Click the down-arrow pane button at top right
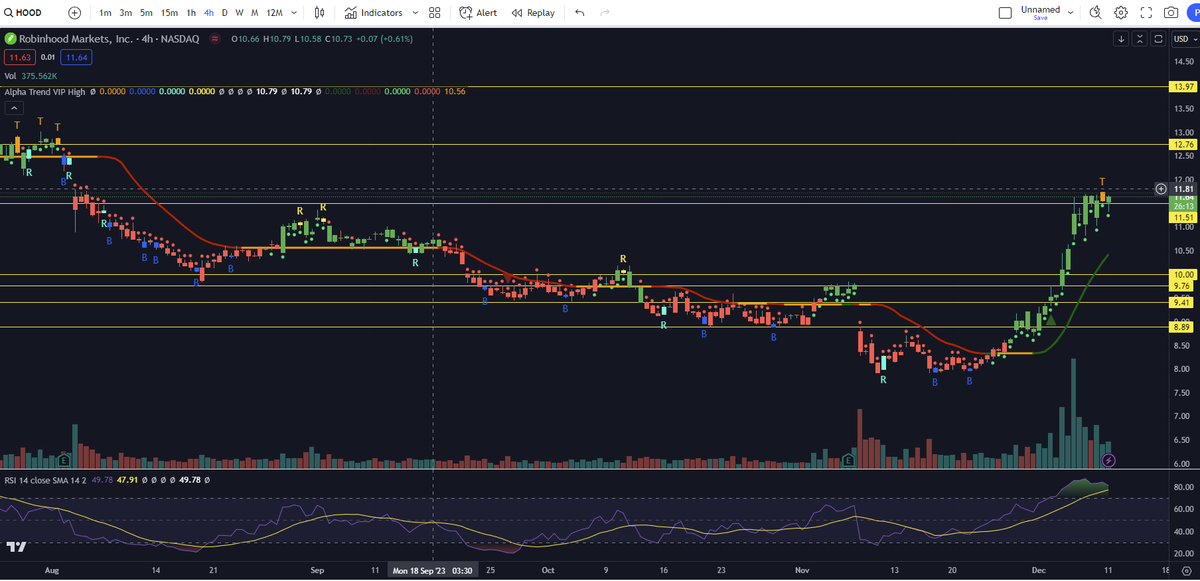1200x581 pixels. point(1121,39)
